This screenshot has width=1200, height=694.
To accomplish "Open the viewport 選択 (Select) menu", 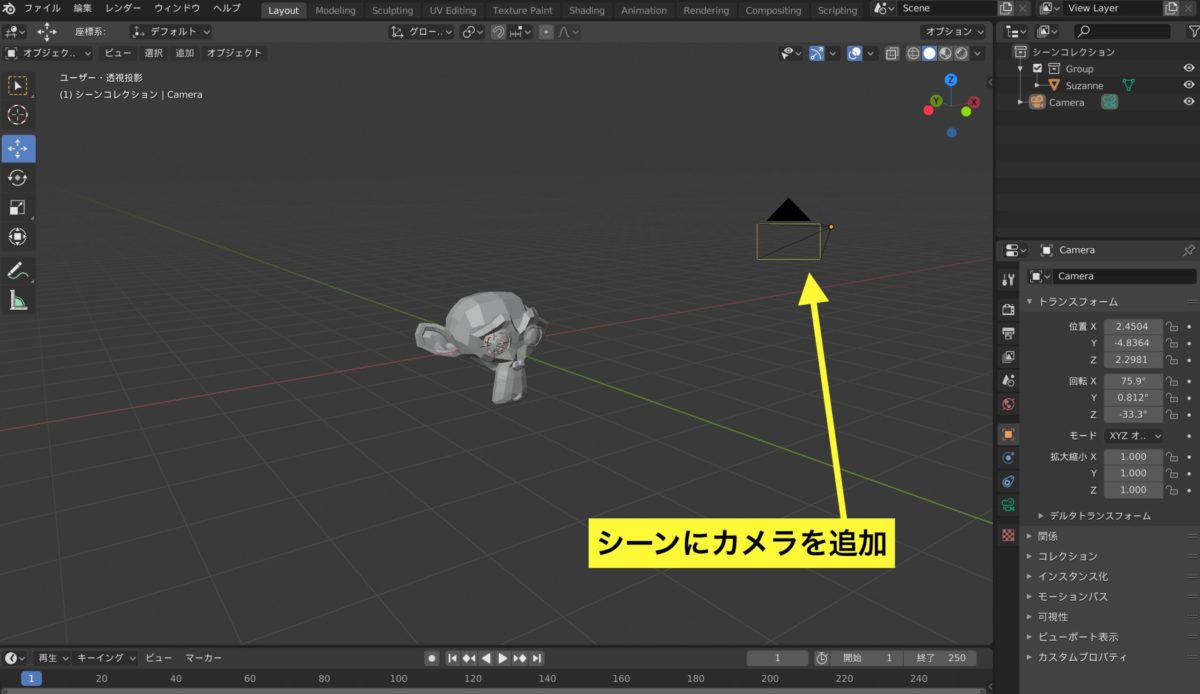I will [153, 53].
